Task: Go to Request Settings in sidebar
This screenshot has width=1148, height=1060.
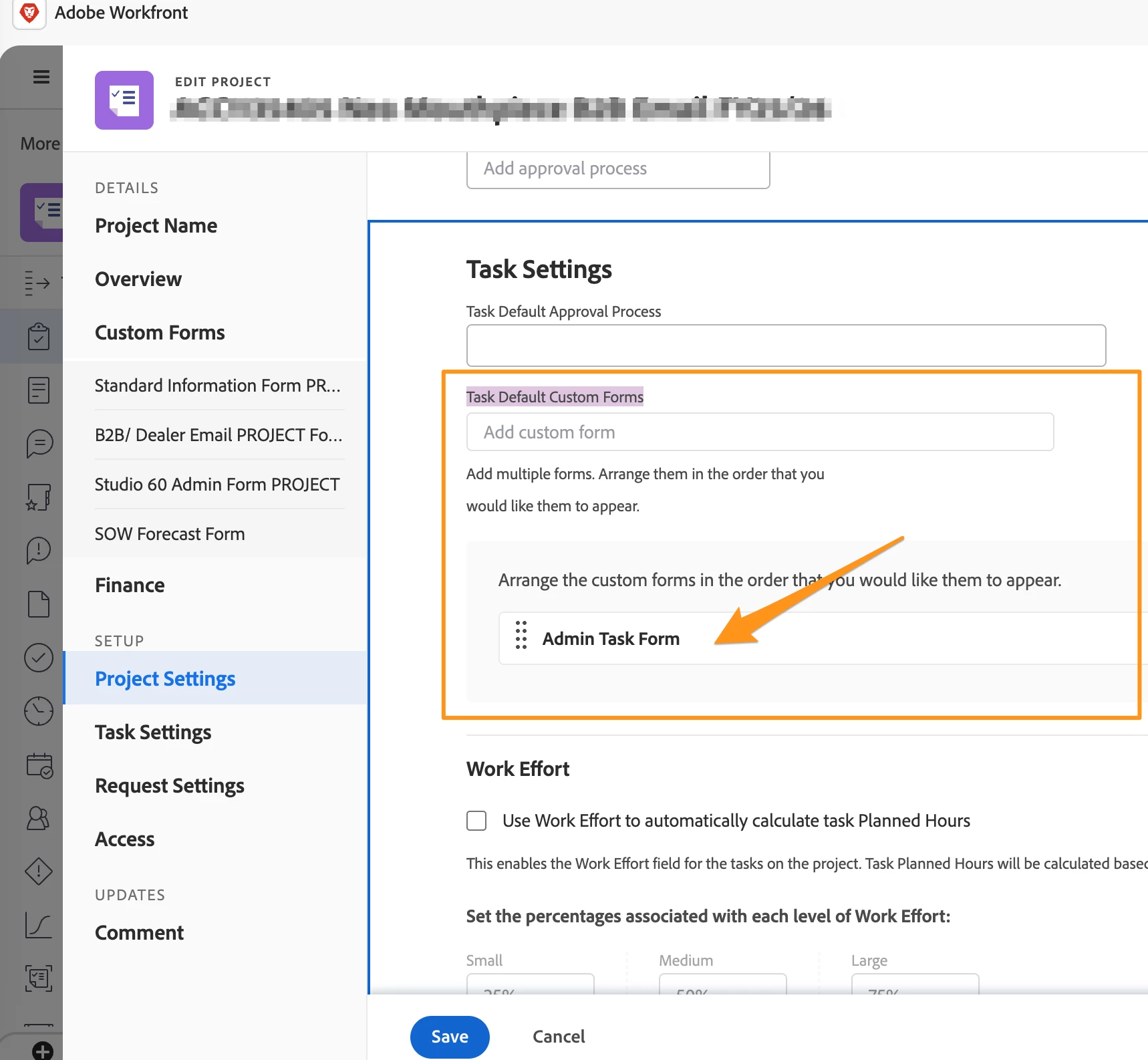Action: click(170, 786)
